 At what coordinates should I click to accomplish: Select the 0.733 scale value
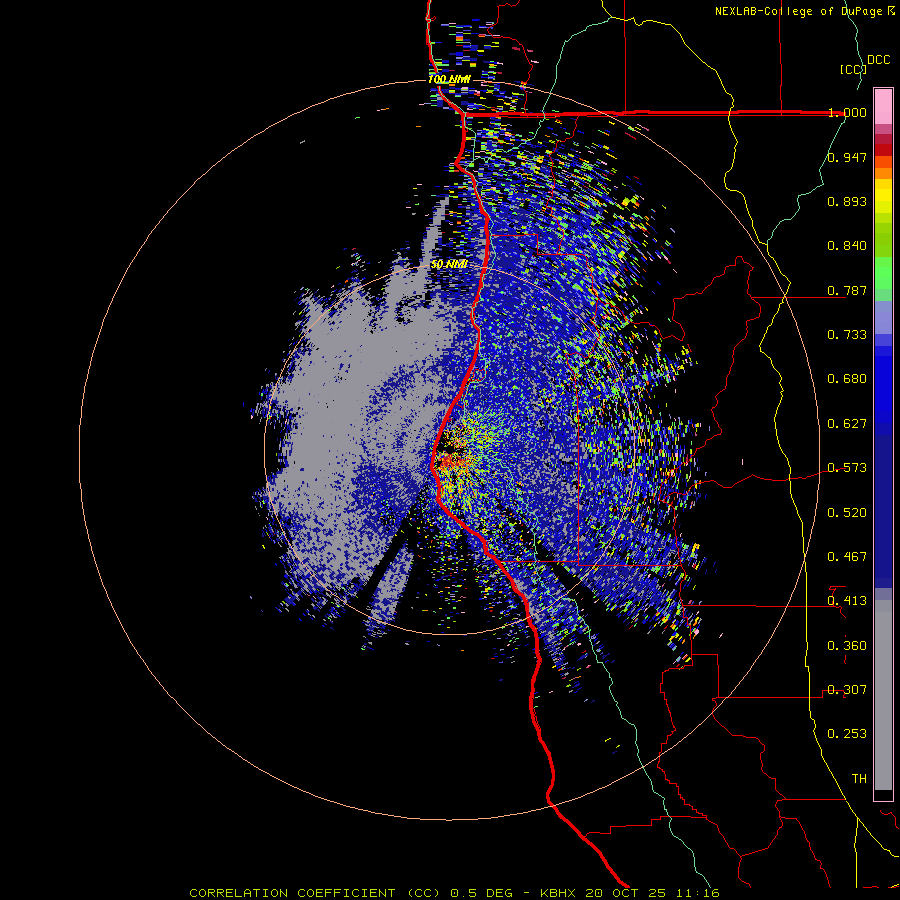pos(847,335)
